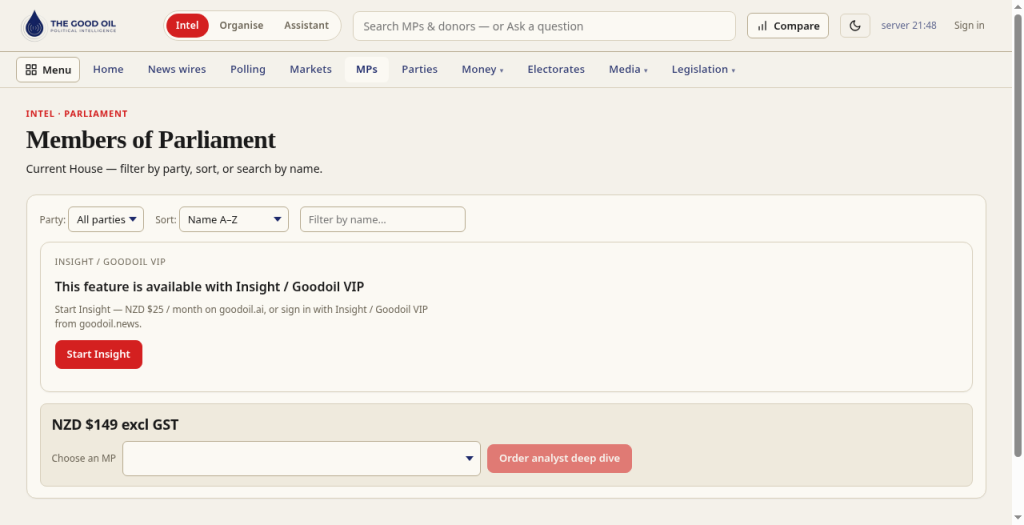Click the server 21:48 time text
The width and height of the screenshot is (1024, 525).
(908, 25)
